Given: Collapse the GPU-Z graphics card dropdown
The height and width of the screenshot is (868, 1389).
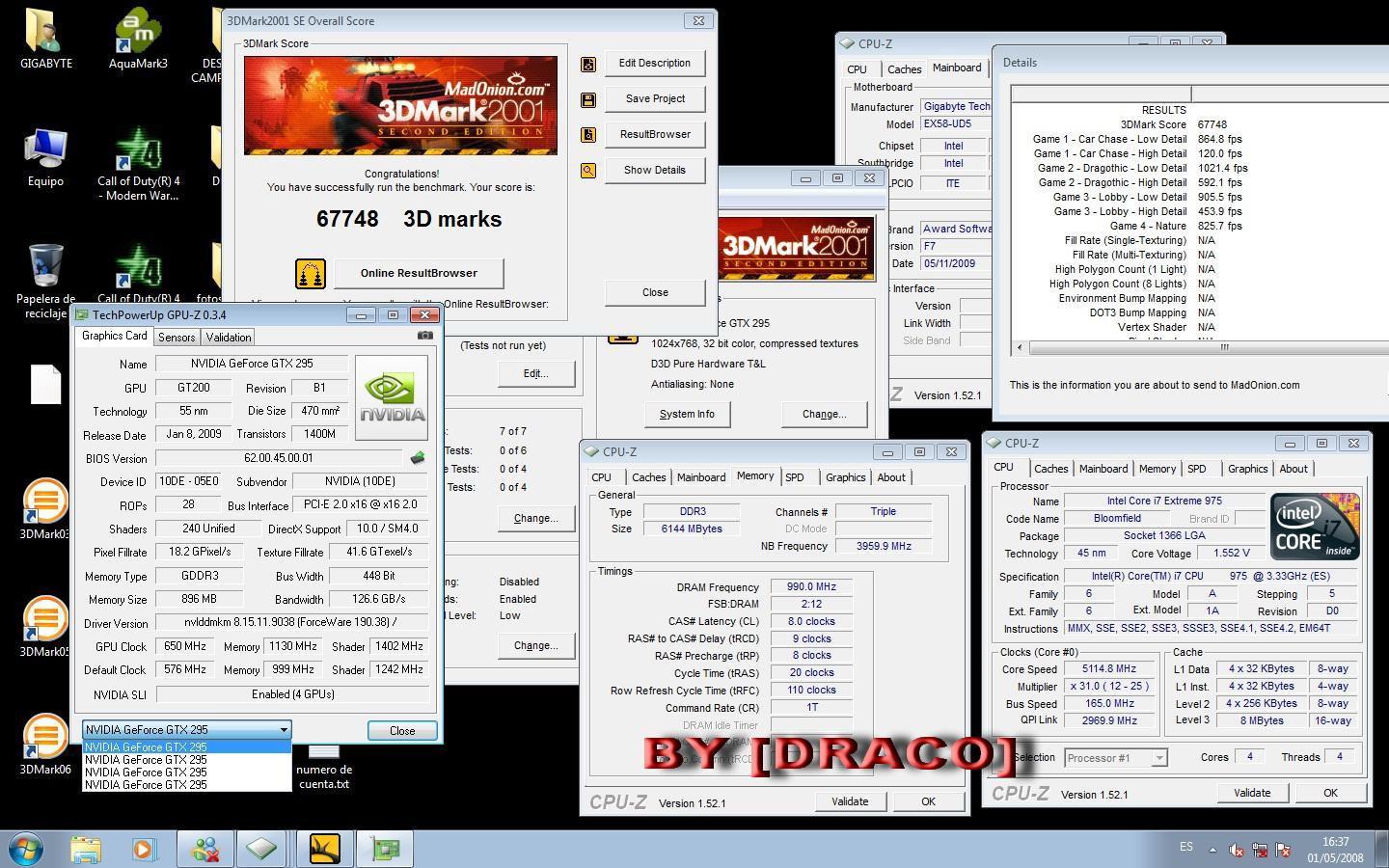Looking at the screenshot, I should click(x=284, y=730).
